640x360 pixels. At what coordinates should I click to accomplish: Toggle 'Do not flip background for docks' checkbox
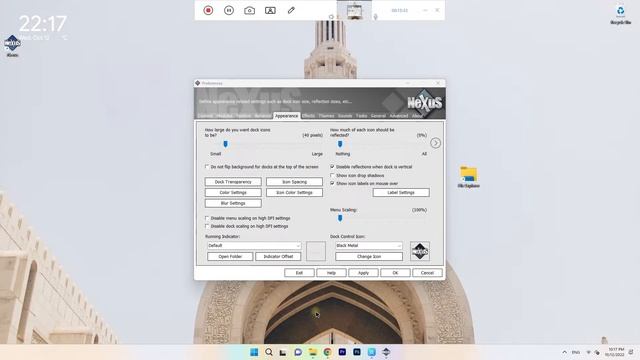point(207,167)
